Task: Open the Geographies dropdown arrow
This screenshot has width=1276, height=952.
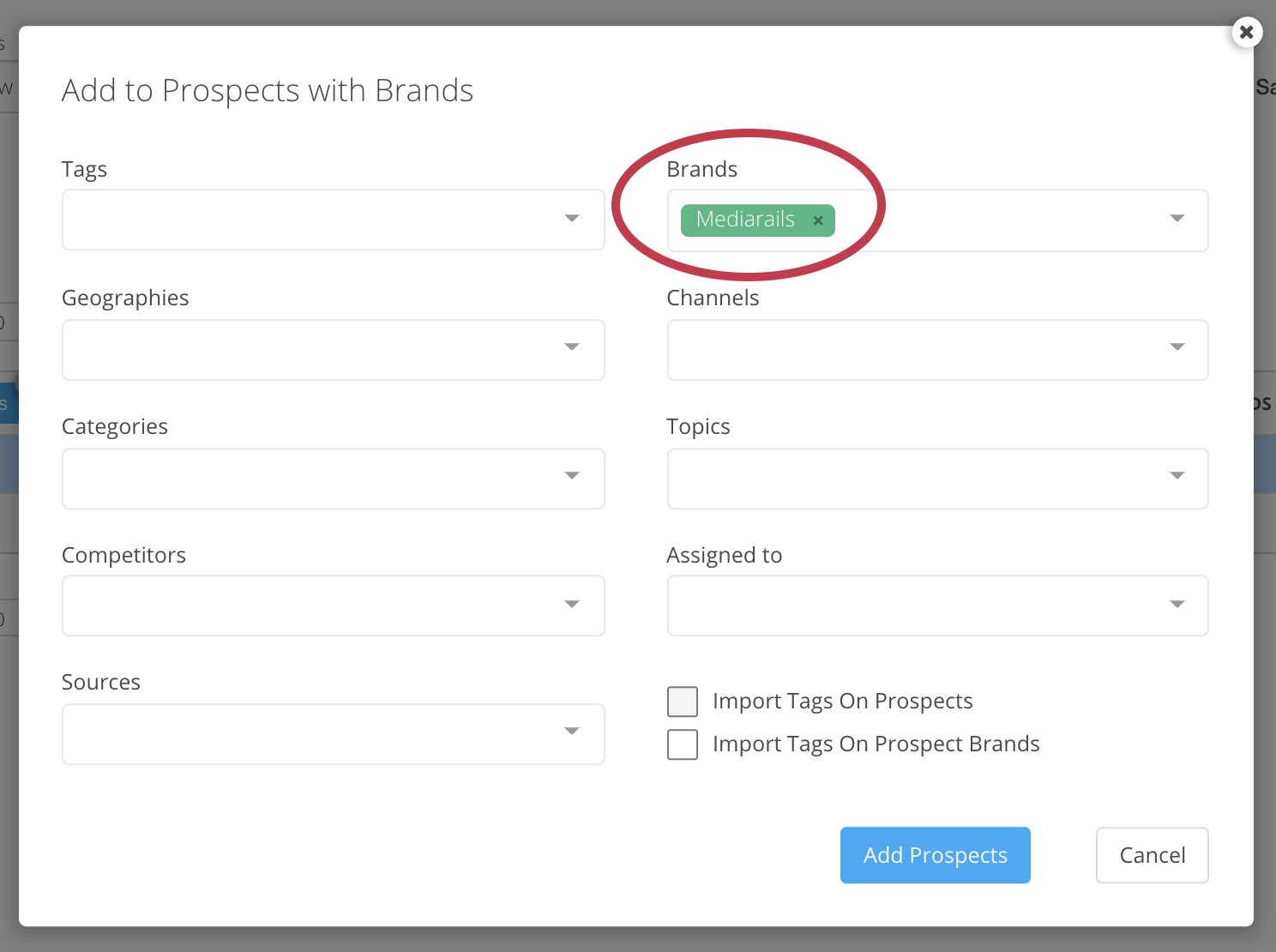Action: [x=572, y=347]
